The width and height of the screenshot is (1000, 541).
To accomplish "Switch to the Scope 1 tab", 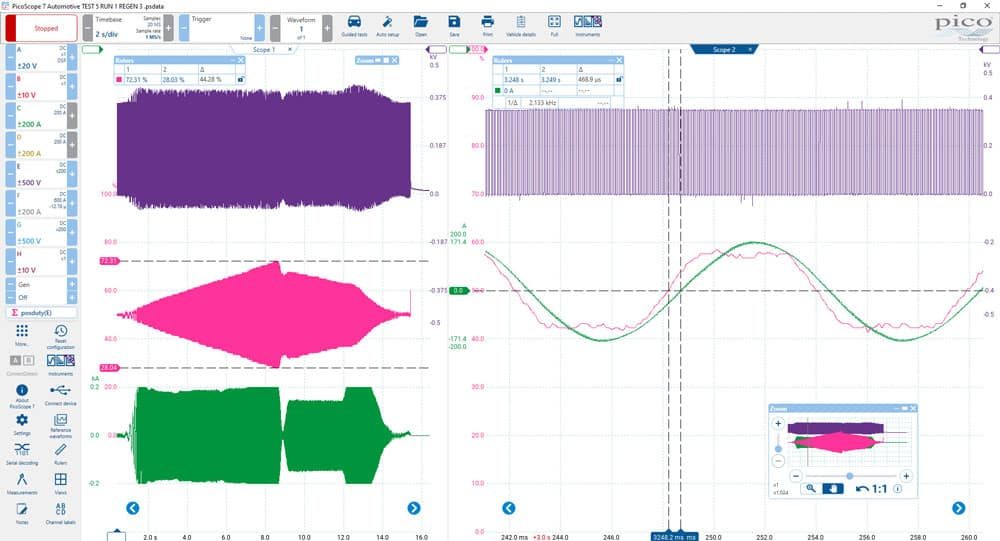I will click(264, 49).
